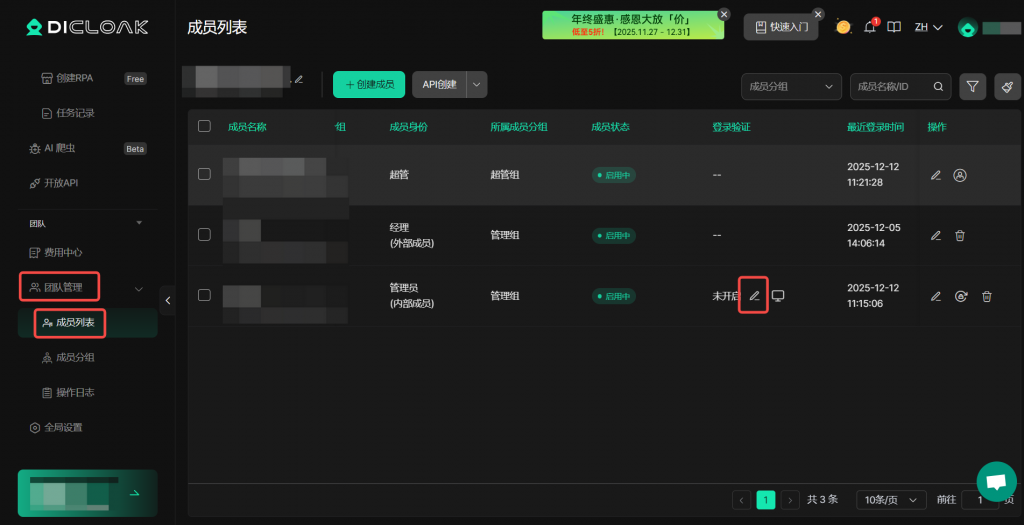Screen dimensions: 1024x525
Task: Click delete trash icon for 经理 member
Action: click(x=960, y=236)
